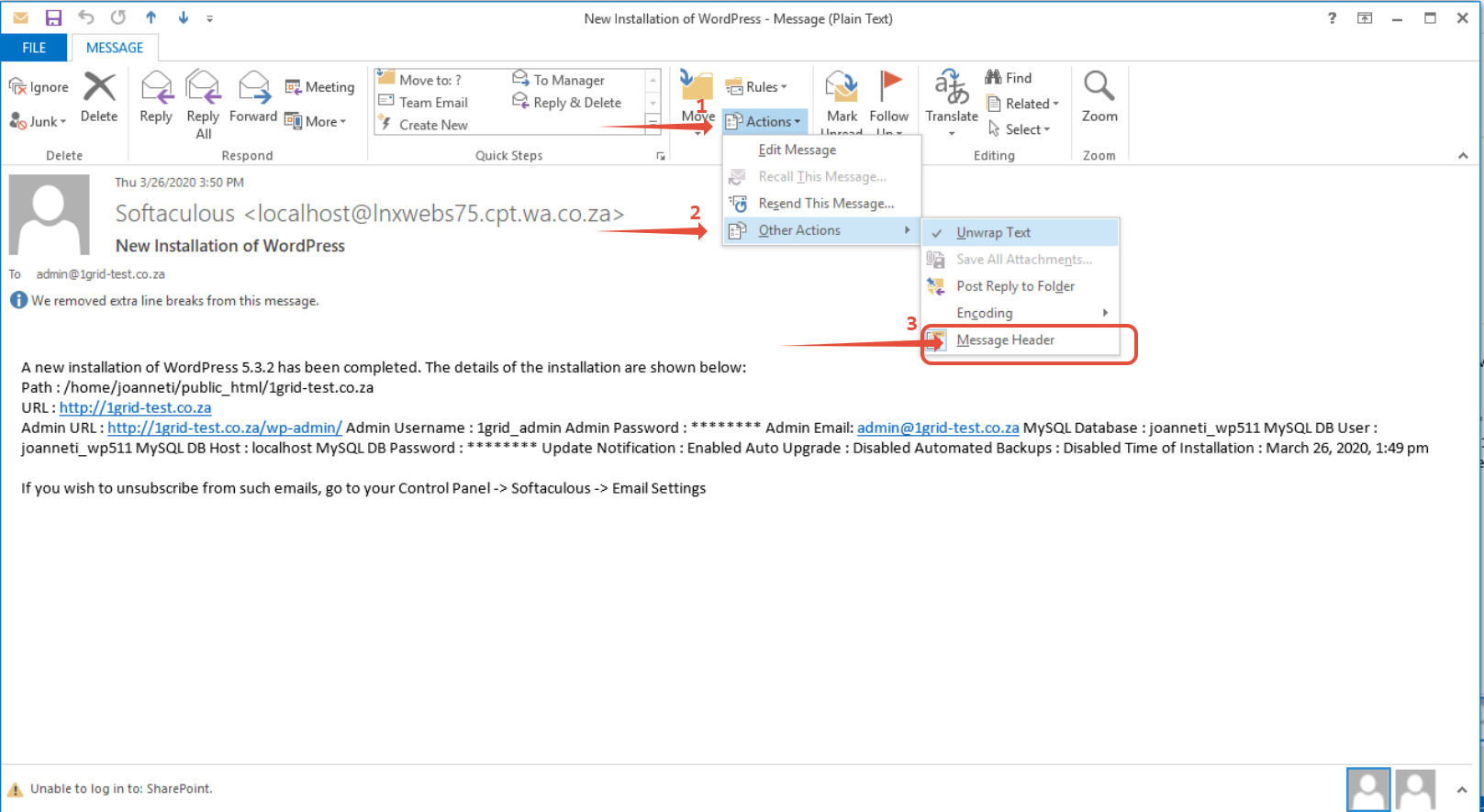Viewport: 1484px width, 812px height.
Task: Open Quick Steps dialog launcher
Action: 660,156
